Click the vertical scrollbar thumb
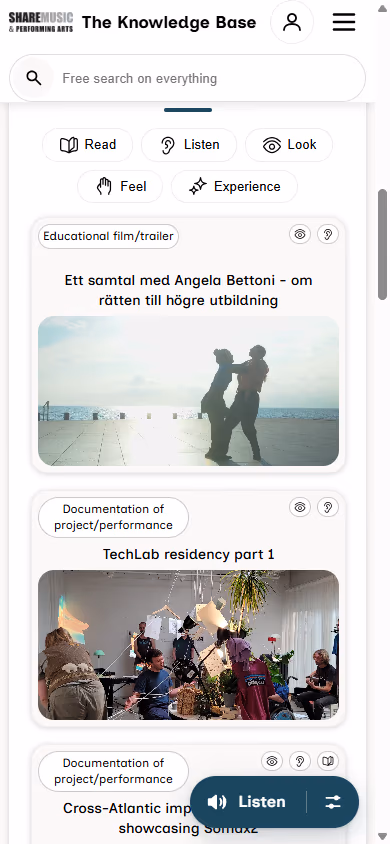 382,244
